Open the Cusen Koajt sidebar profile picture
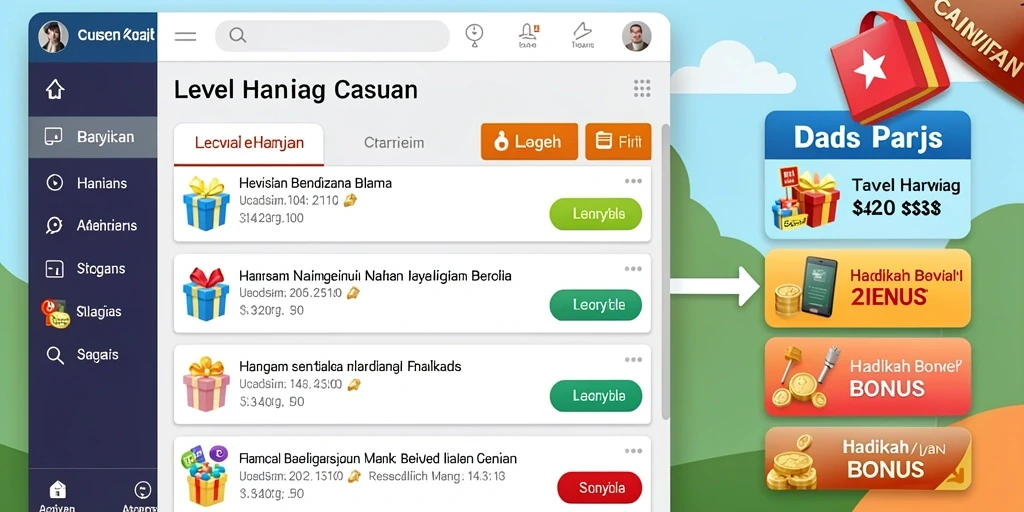 click(53, 36)
